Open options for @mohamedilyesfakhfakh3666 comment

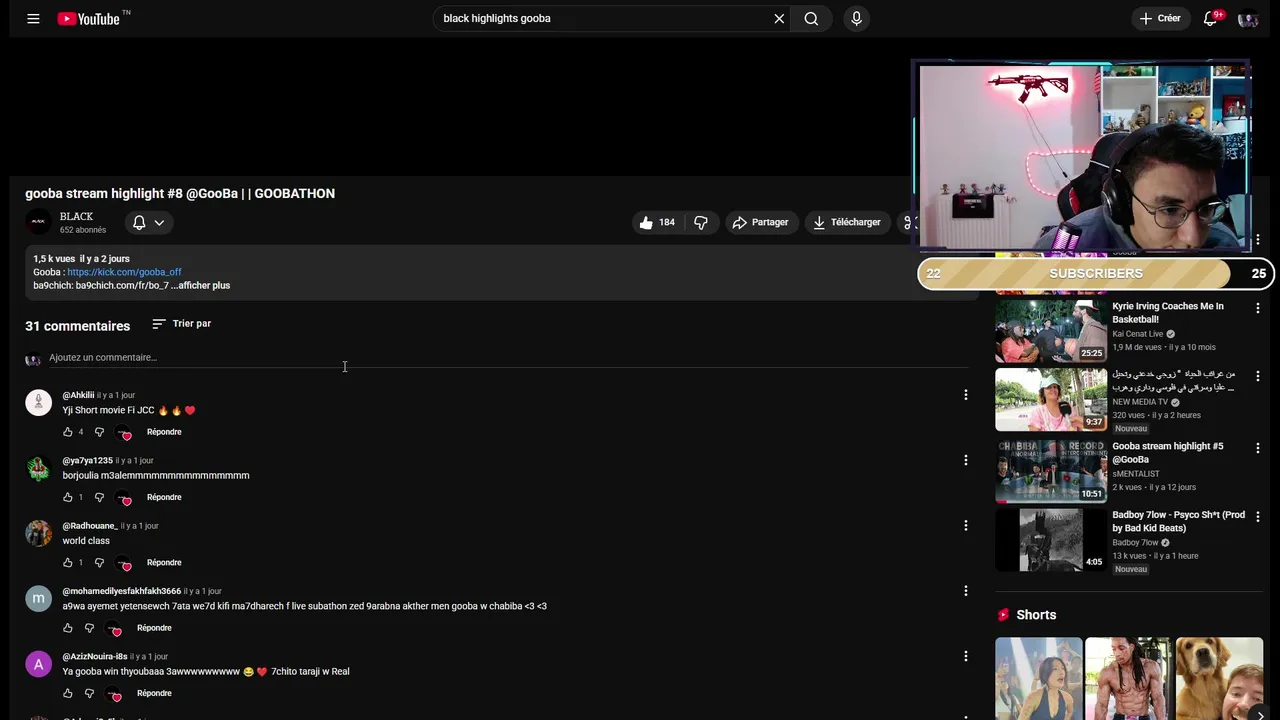[x=965, y=591]
